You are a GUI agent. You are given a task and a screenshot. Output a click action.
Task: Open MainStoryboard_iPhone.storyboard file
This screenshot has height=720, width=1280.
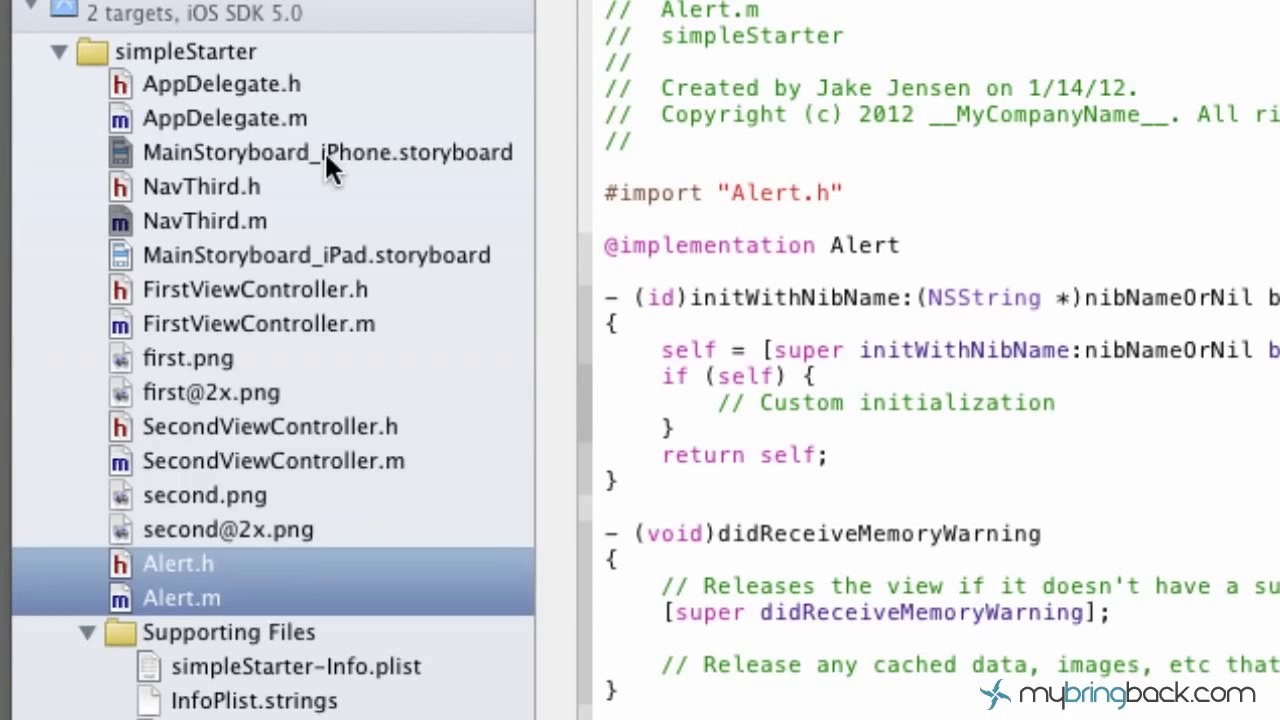pos(327,153)
